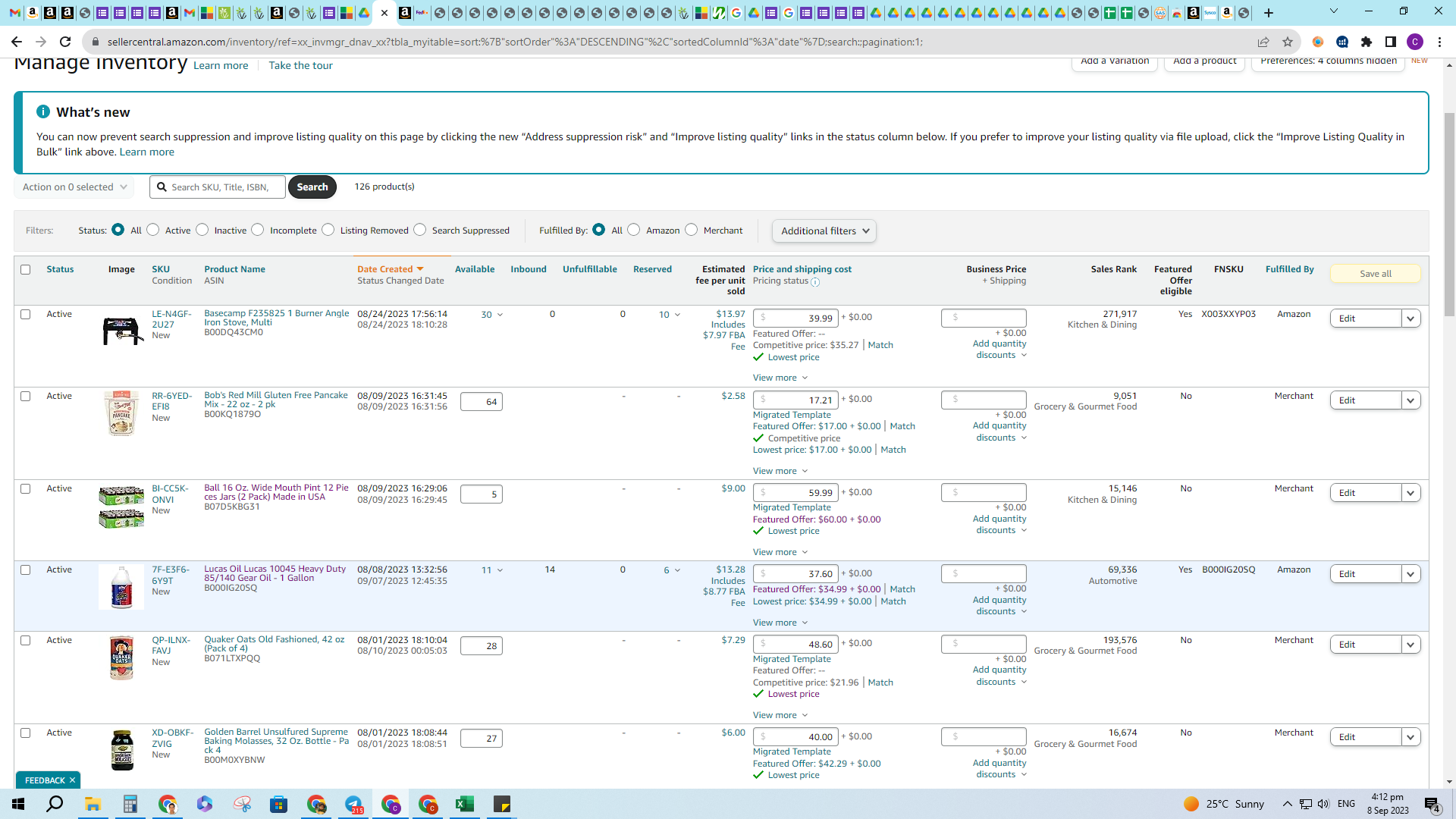This screenshot has width=1456, height=819.
Task: Click the yellow Save all button
Action: point(1375,274)
